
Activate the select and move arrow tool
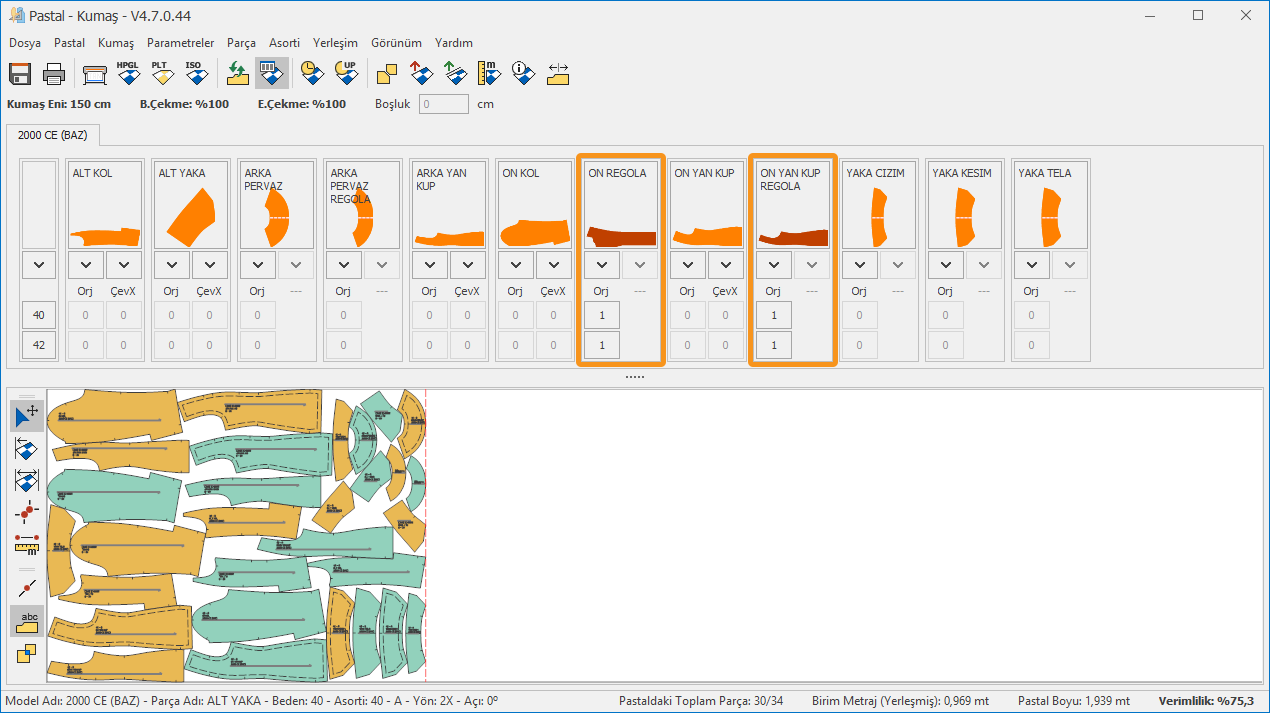click(x=27, y=415)
